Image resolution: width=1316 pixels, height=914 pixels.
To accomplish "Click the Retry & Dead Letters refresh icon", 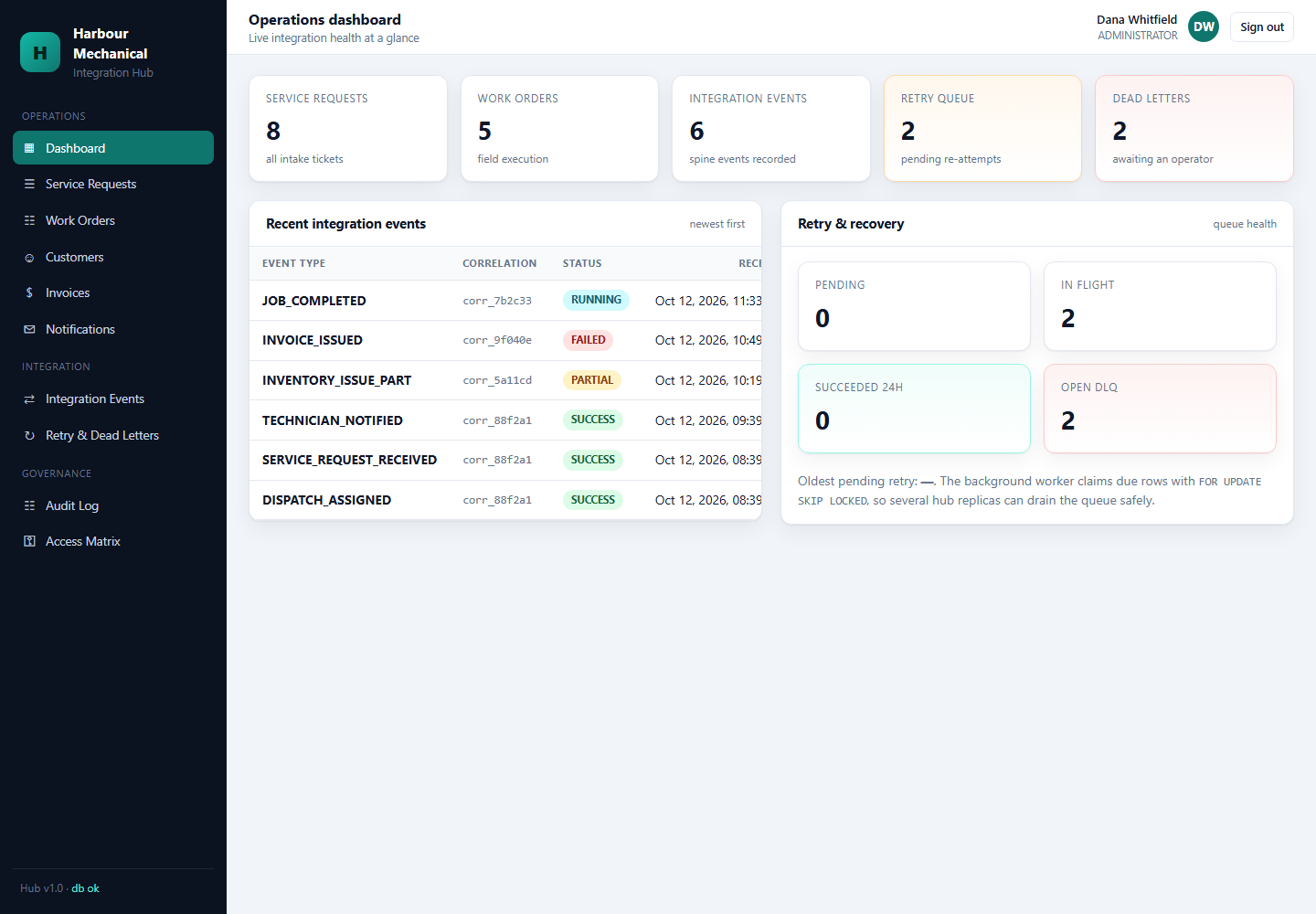I will pos(29,435).
